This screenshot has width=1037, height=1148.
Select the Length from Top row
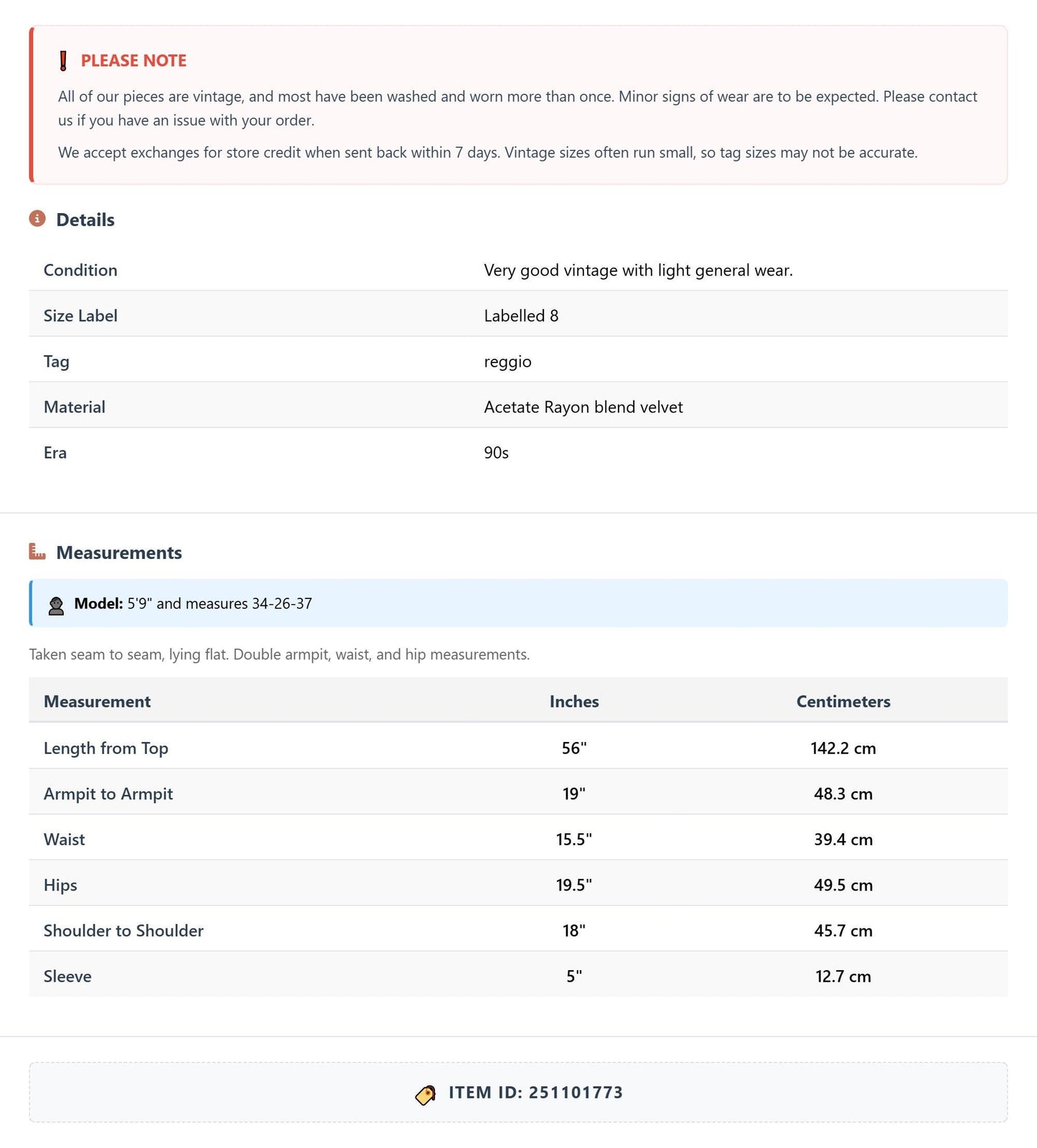[x=518, y=748]
